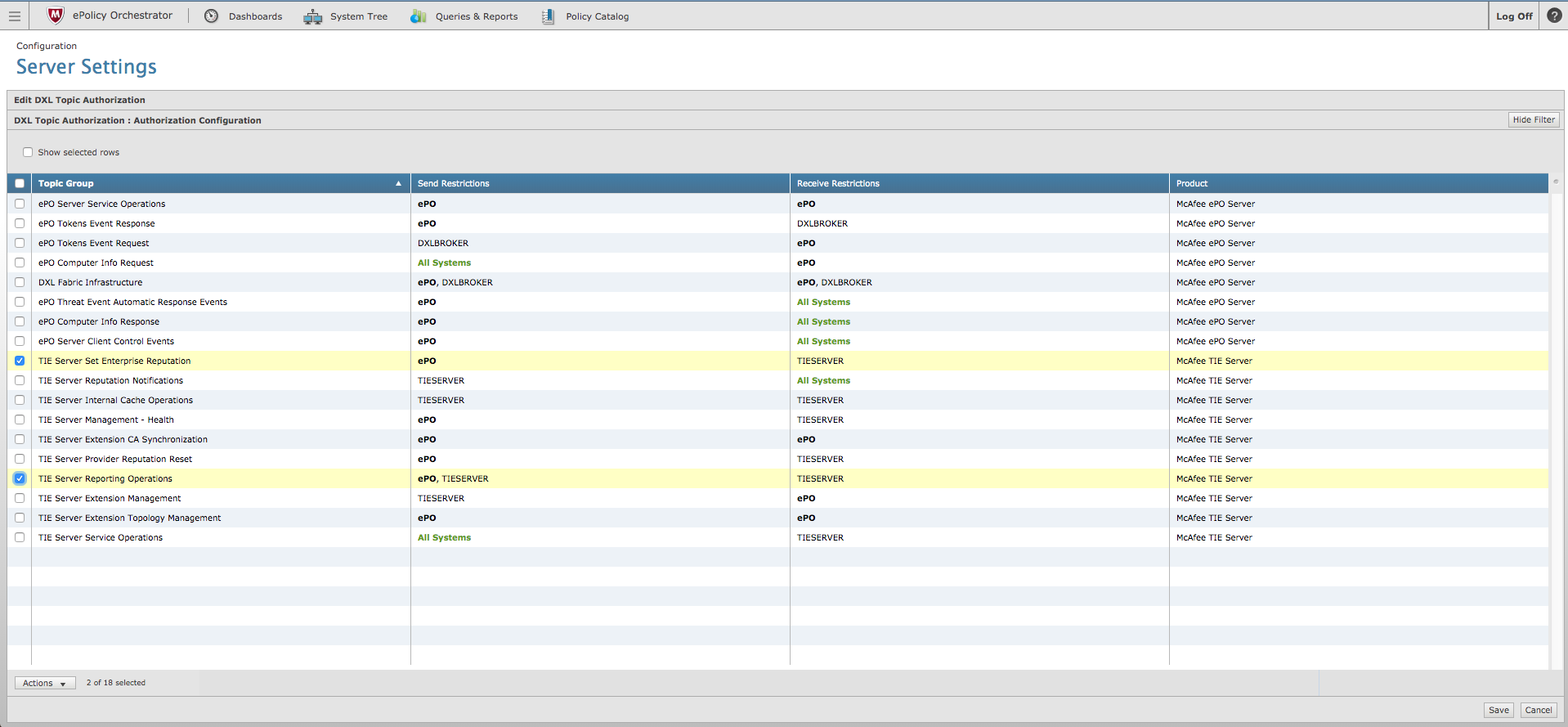Click the Topic Group sort arrow
Screen dimensions: 1568x727
click(x=399, y=183)
